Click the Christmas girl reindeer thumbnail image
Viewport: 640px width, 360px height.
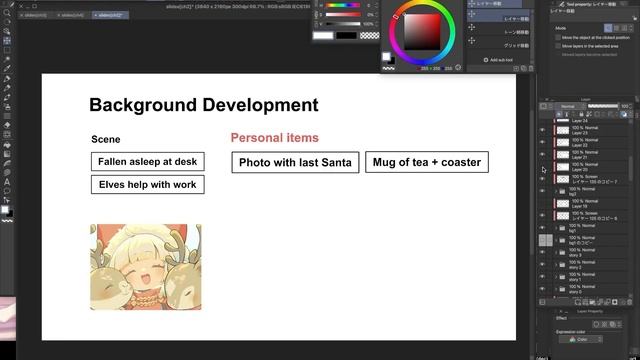[x=146, y=267]
